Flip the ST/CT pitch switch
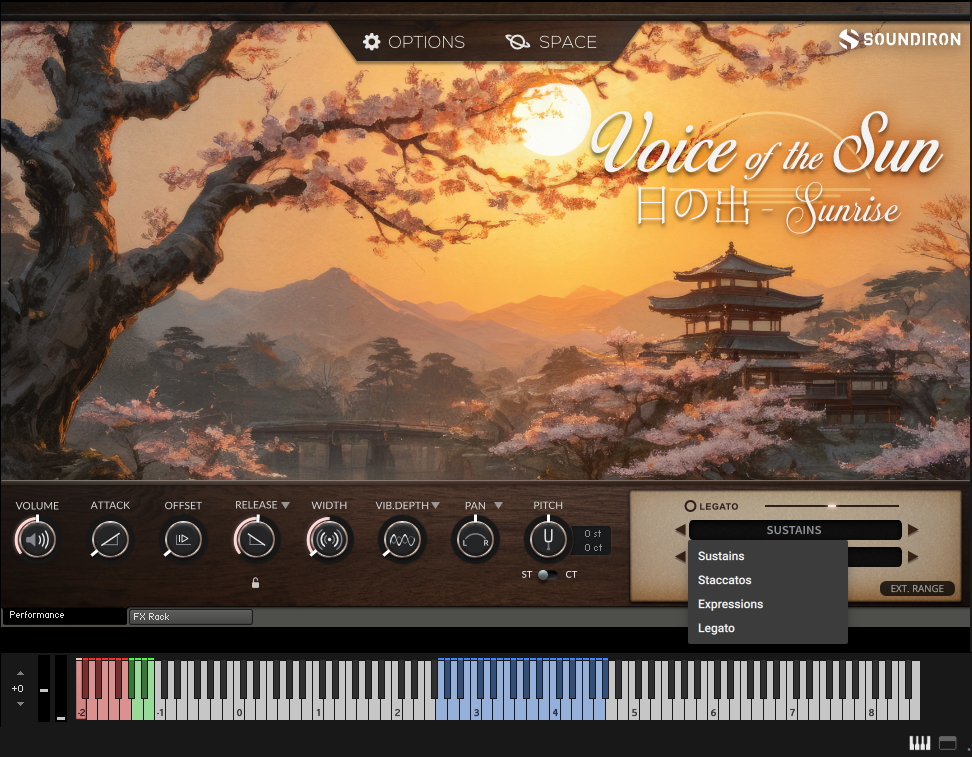Image resolution: width=972 pixels, height=757 pixels. pos(547,575)
